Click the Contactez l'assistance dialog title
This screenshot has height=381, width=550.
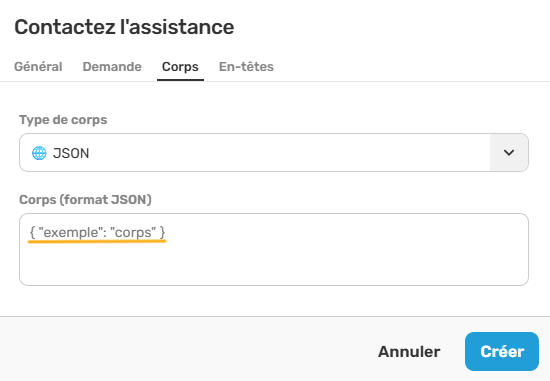tap(124, 27)
